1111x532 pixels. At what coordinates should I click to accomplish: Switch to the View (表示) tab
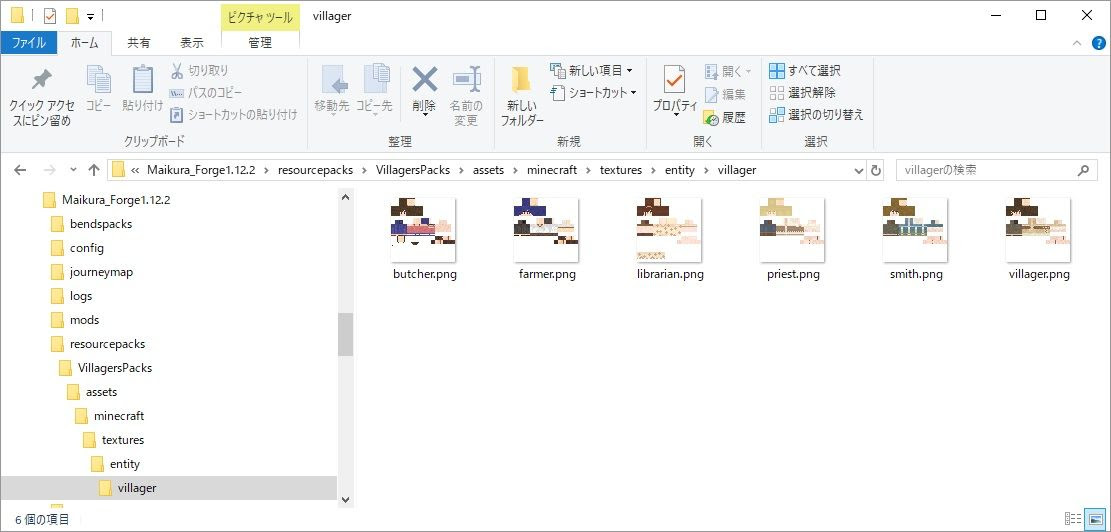[x=192, y=43]
